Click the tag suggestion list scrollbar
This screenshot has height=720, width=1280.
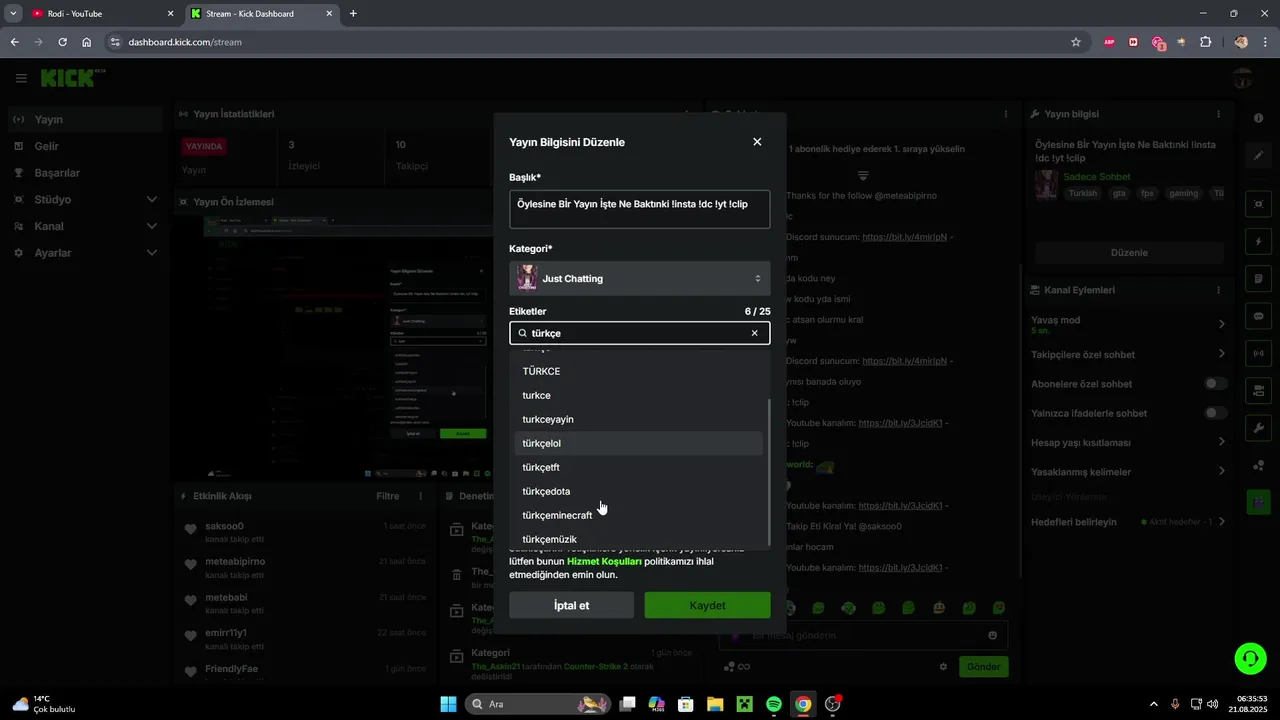[768, 470]
